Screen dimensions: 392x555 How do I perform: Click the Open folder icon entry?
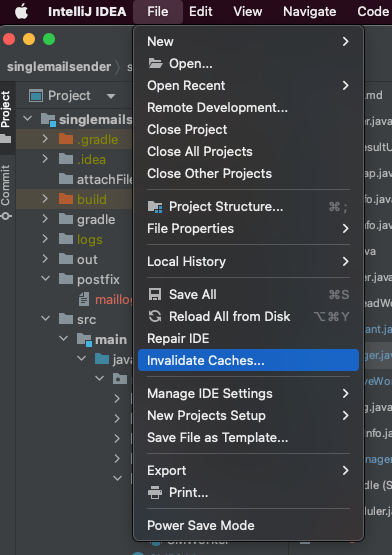tap(155, 64)
